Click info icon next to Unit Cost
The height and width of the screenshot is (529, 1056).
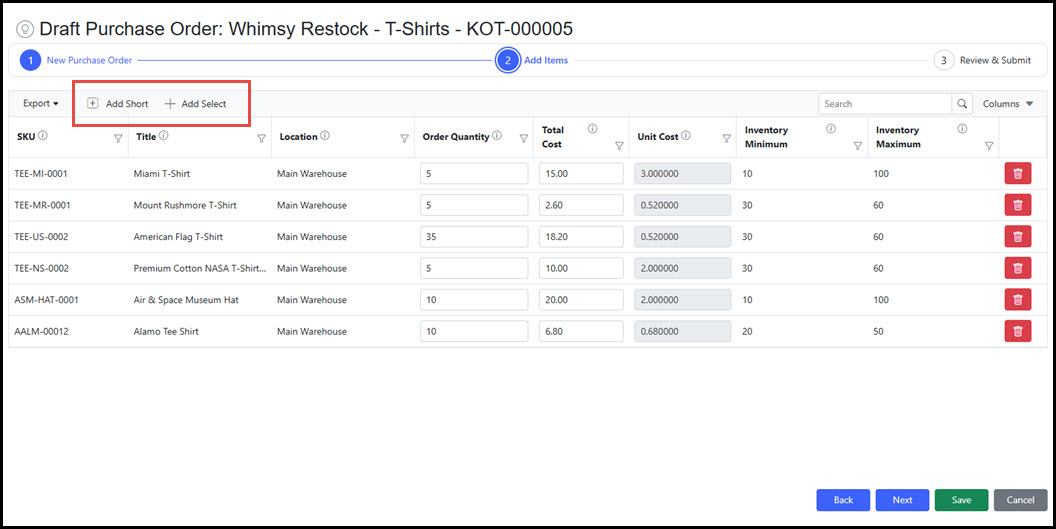(x=687, y=136)
